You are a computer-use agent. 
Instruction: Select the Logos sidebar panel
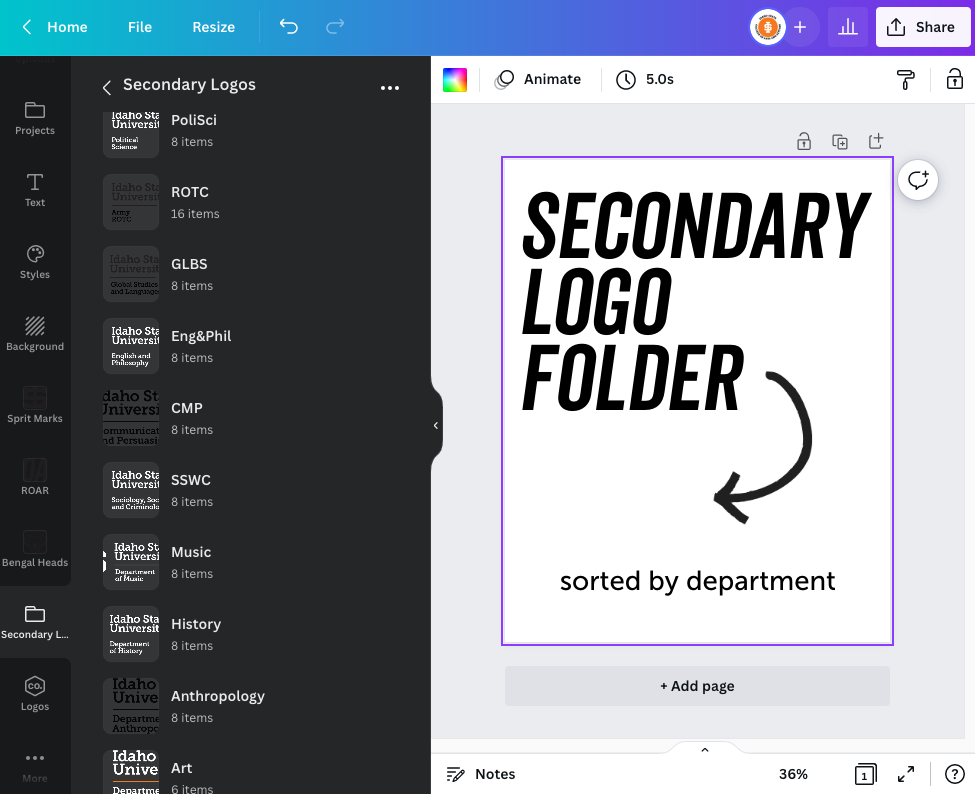(x=35, y=696)
